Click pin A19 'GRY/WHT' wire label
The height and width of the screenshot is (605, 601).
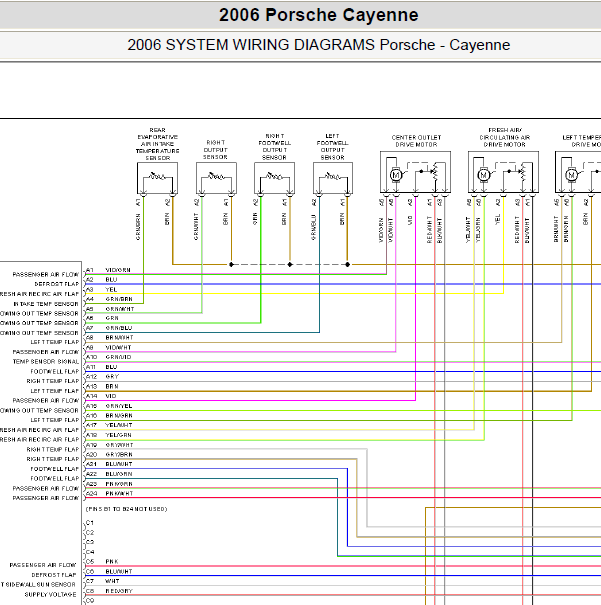(x=119, y=445)
